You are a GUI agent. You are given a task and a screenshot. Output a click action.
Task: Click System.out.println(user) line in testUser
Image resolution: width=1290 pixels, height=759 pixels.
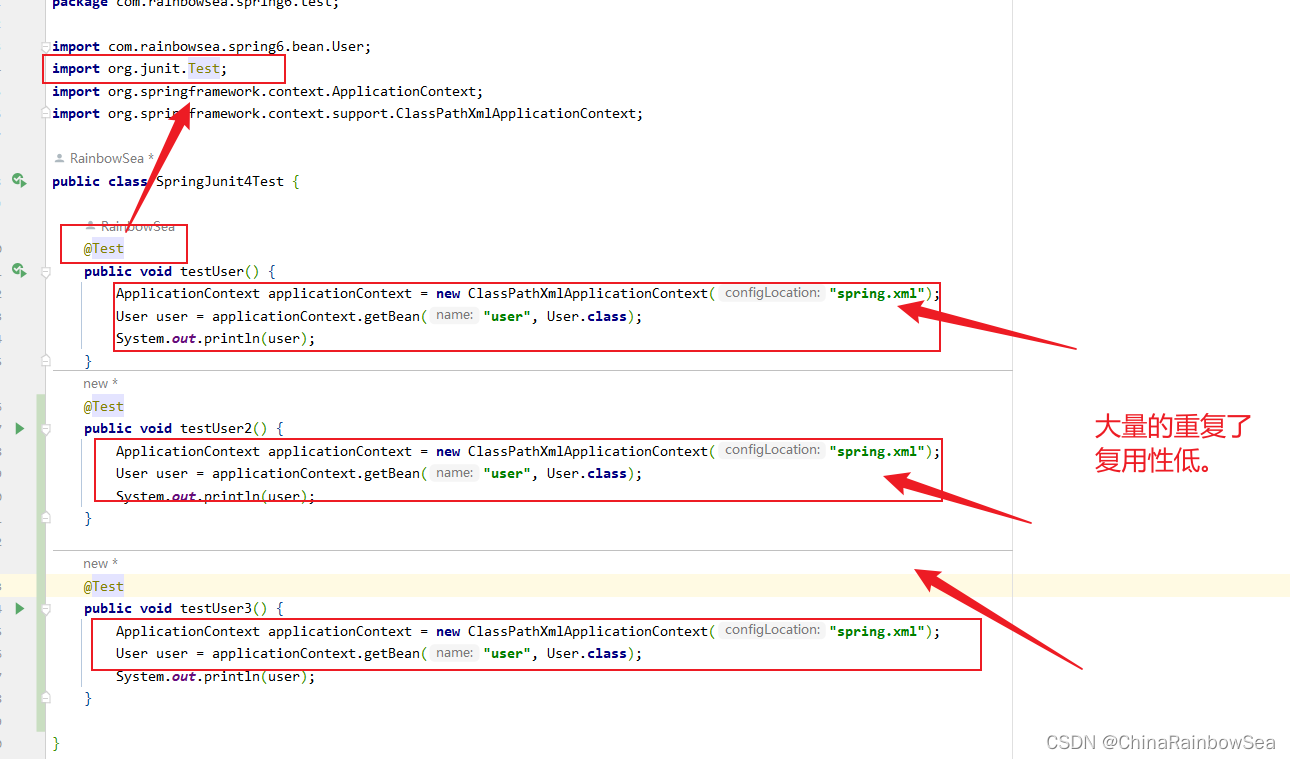[216, 338]
